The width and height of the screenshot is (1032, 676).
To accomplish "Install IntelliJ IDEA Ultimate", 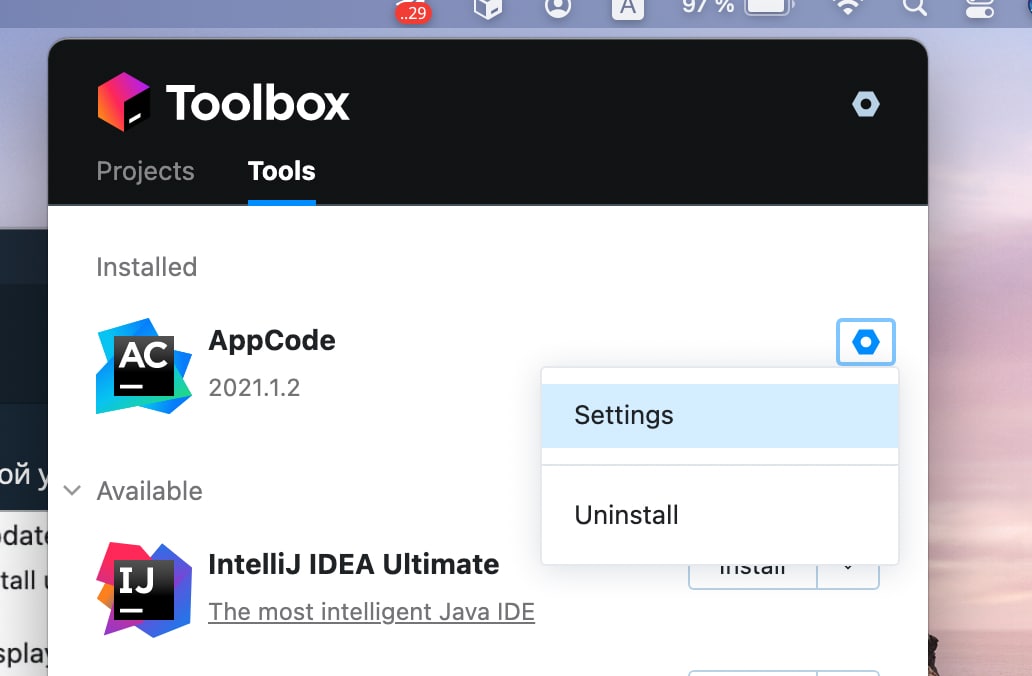I will (x=752, y=571).
